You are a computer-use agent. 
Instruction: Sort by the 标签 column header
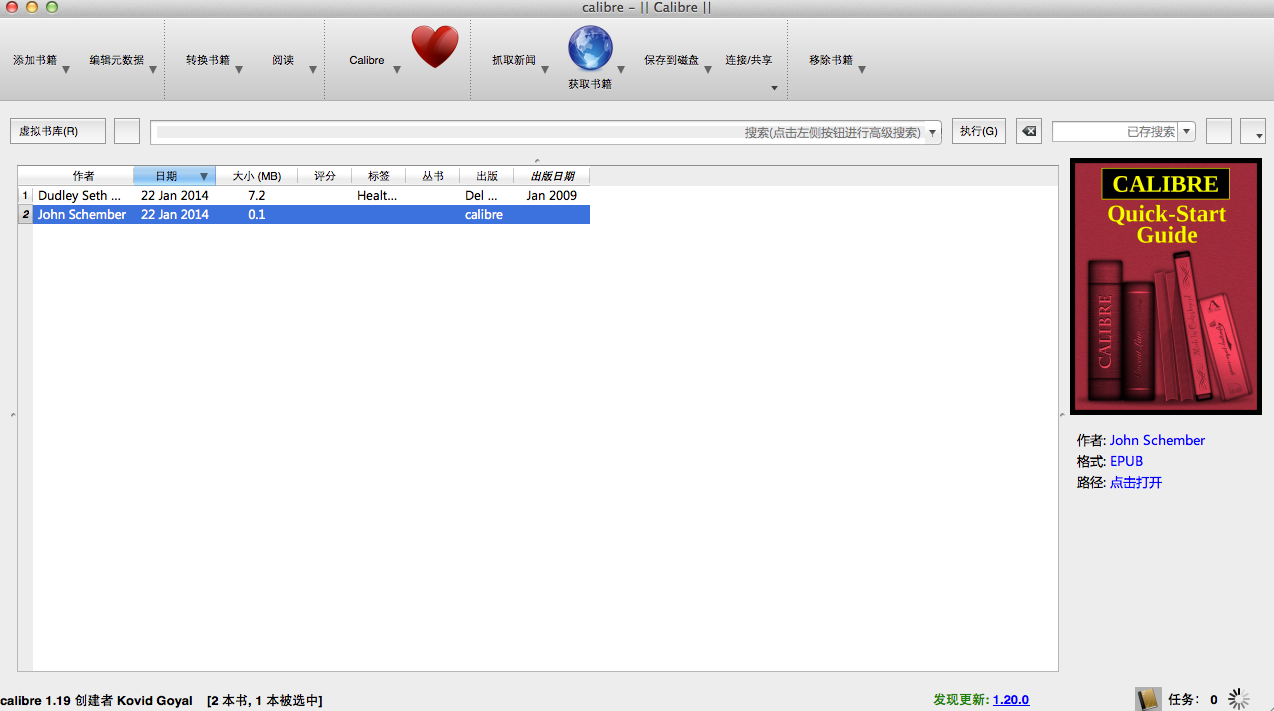pyautogui.click(x=379, y=176)
